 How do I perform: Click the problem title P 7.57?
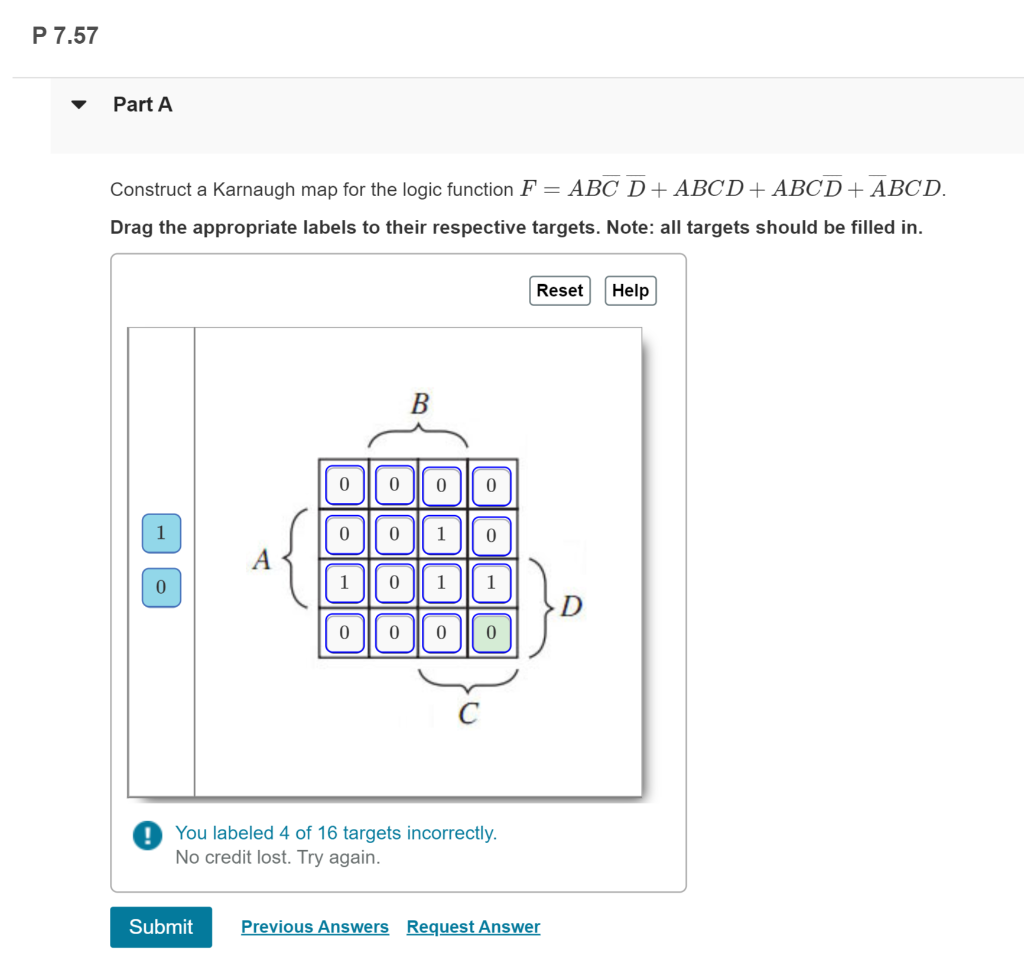tap(64, 35)
